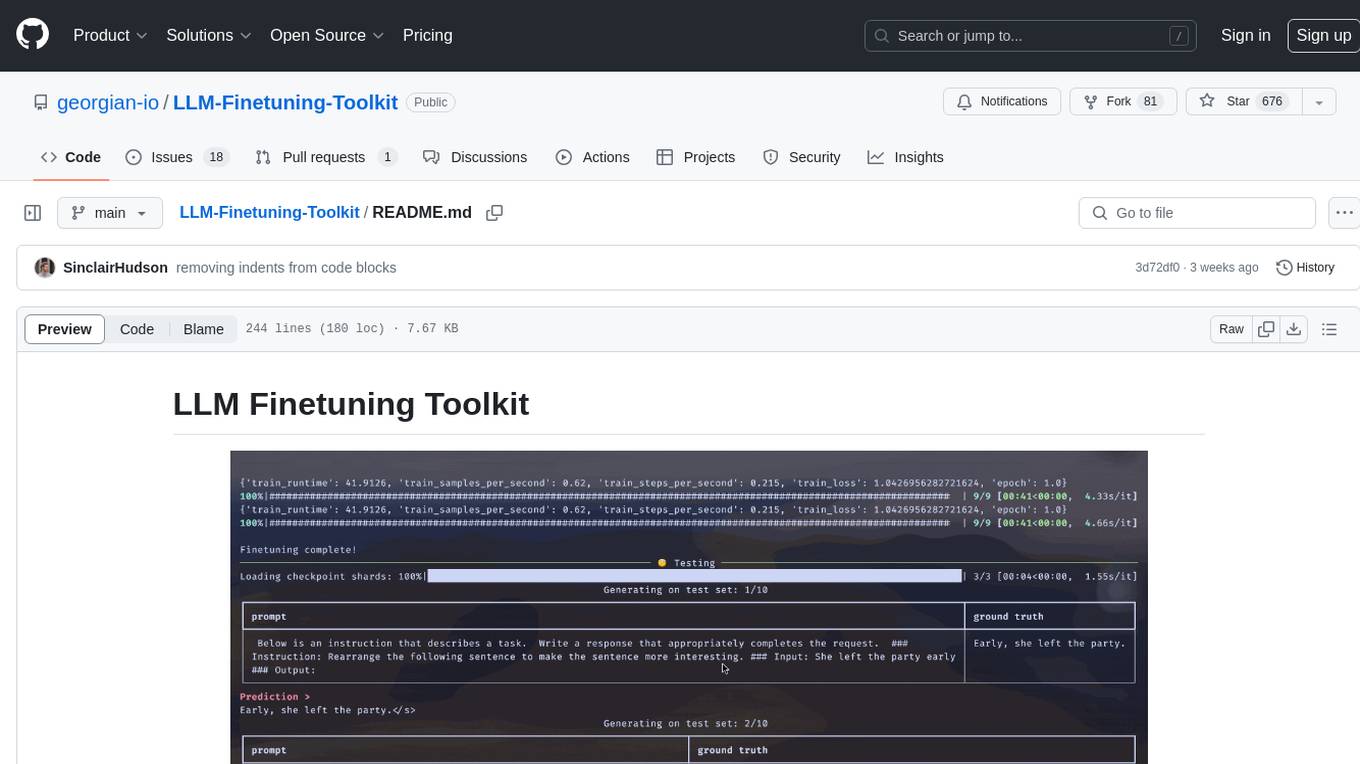This screenshot has width=1360, height=764.
Task: Go to LLM-Finetuning-Toolkit breadcrumb root
Action: pyautogui.click(x=269, y=213)
